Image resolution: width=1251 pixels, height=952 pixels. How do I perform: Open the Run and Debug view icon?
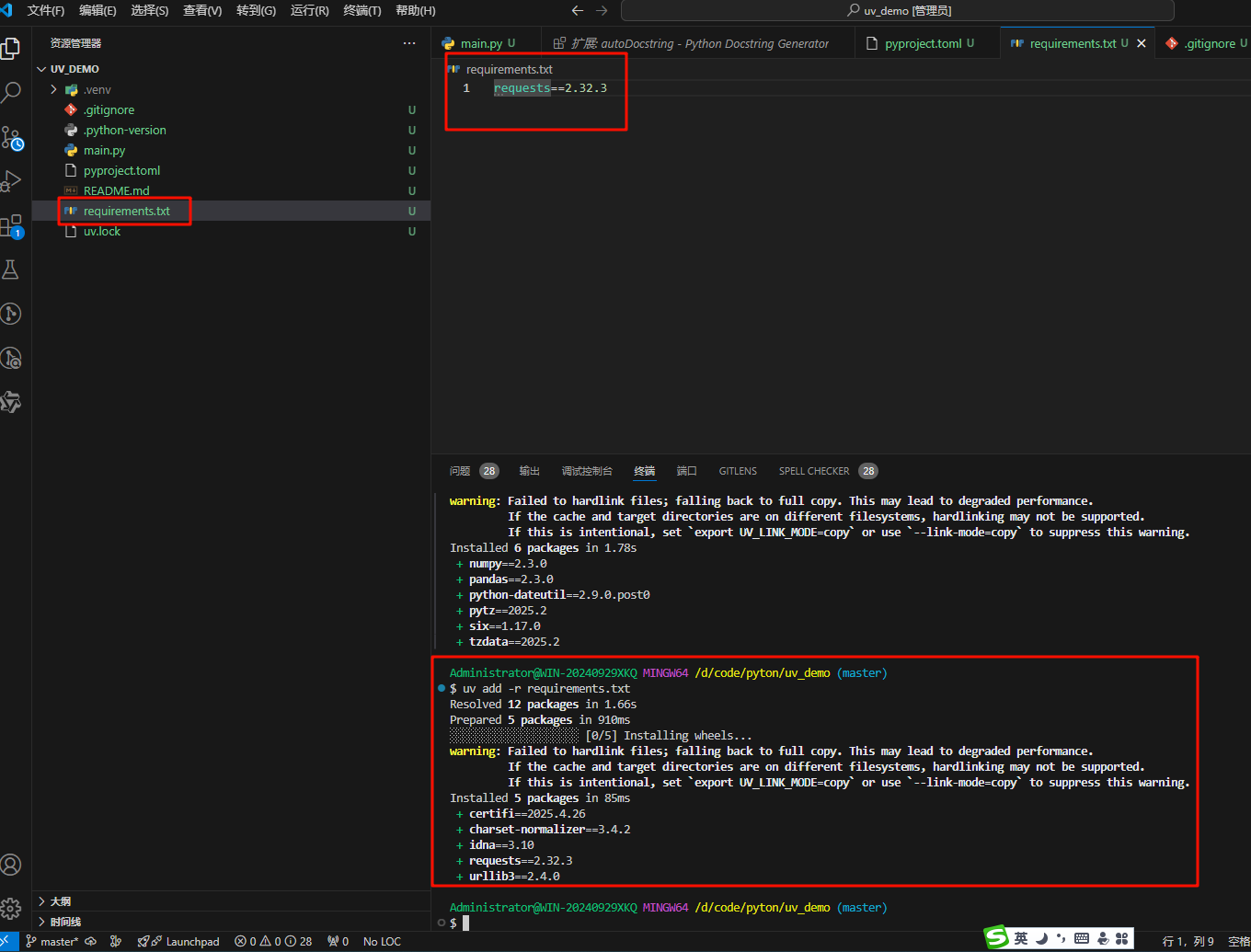click(11, 181)
